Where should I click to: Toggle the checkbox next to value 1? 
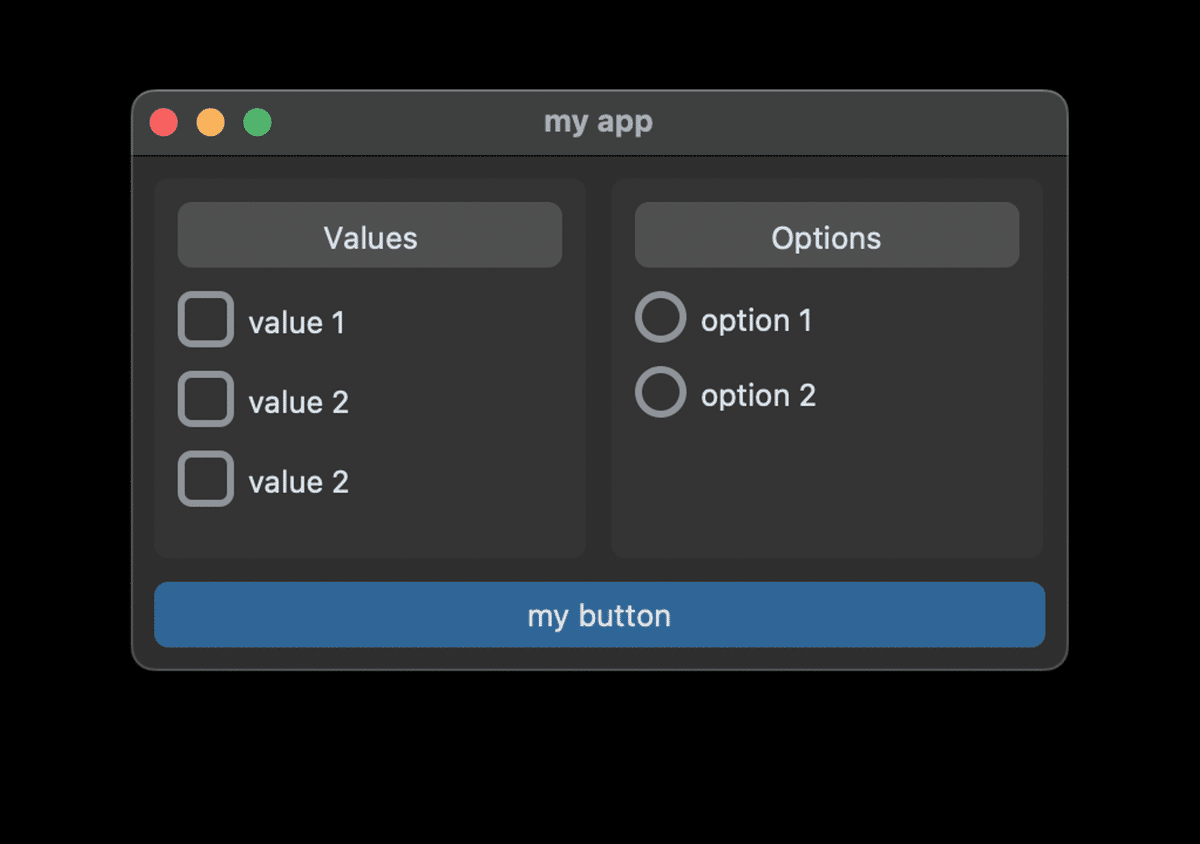point(205,318)
